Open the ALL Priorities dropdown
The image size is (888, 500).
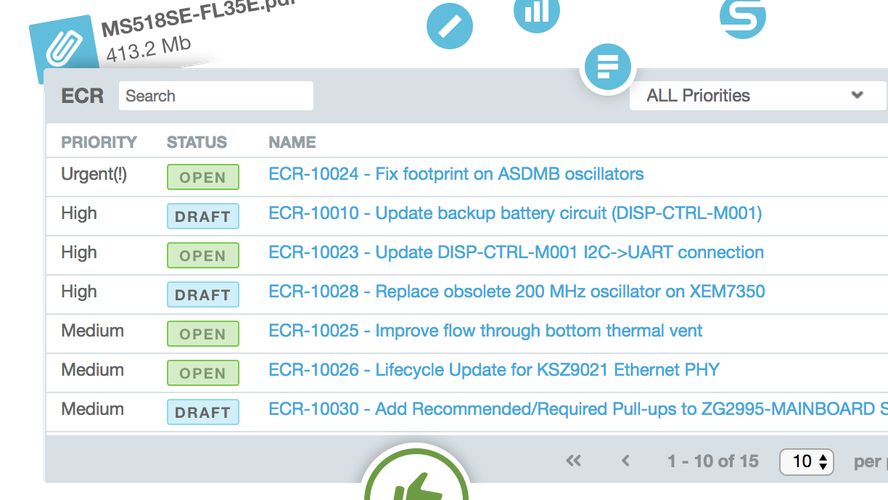pos(758,95)
